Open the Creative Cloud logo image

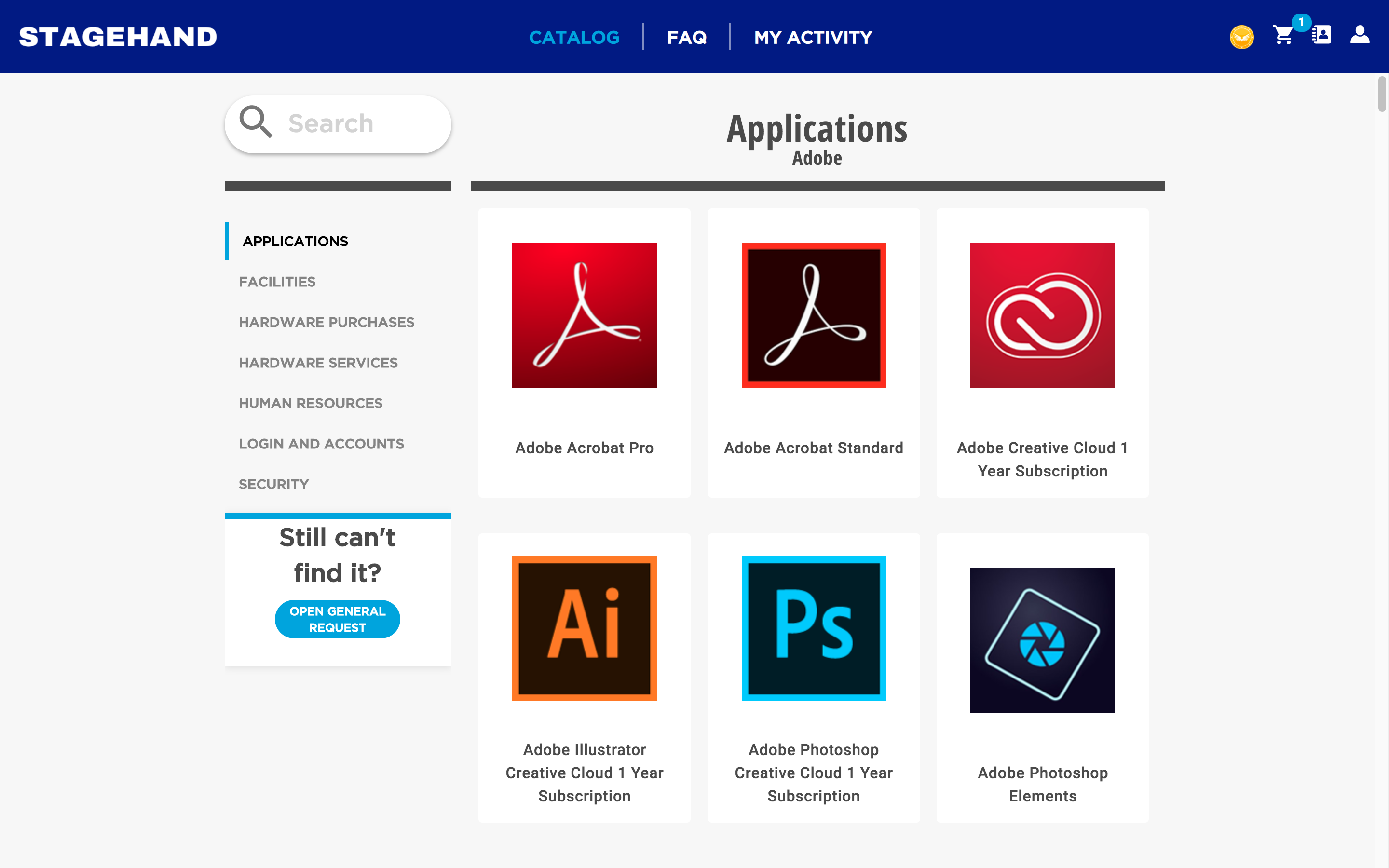tap(1042, 315)
